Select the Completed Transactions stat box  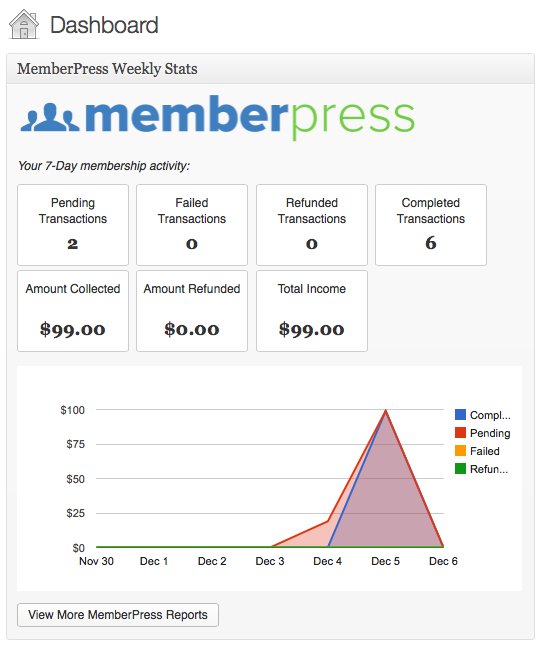[x=431, y=225]
